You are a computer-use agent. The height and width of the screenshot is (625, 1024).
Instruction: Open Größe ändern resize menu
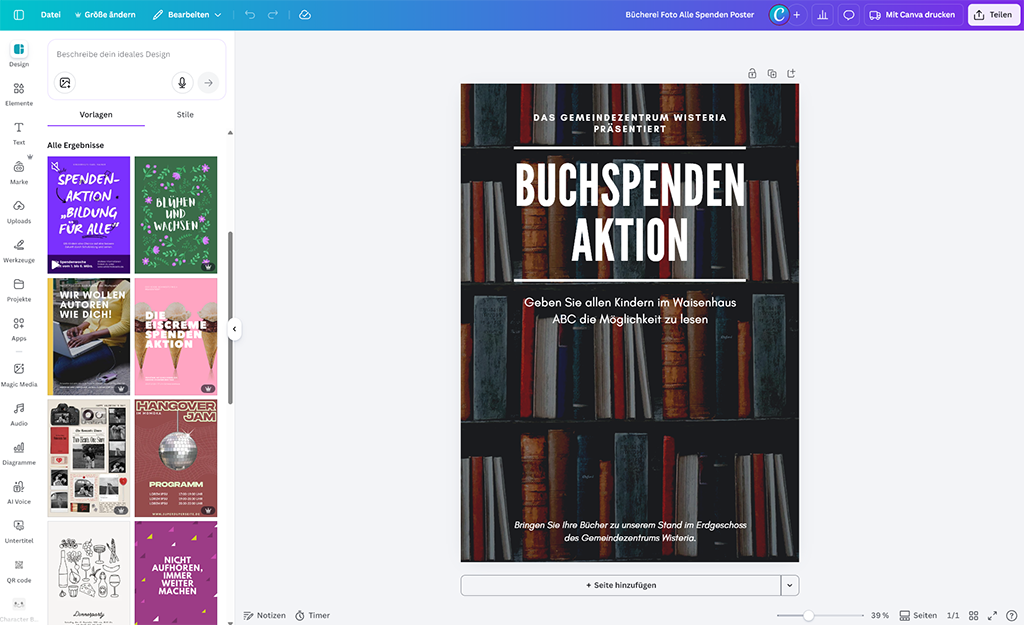[x=104, y=14]
